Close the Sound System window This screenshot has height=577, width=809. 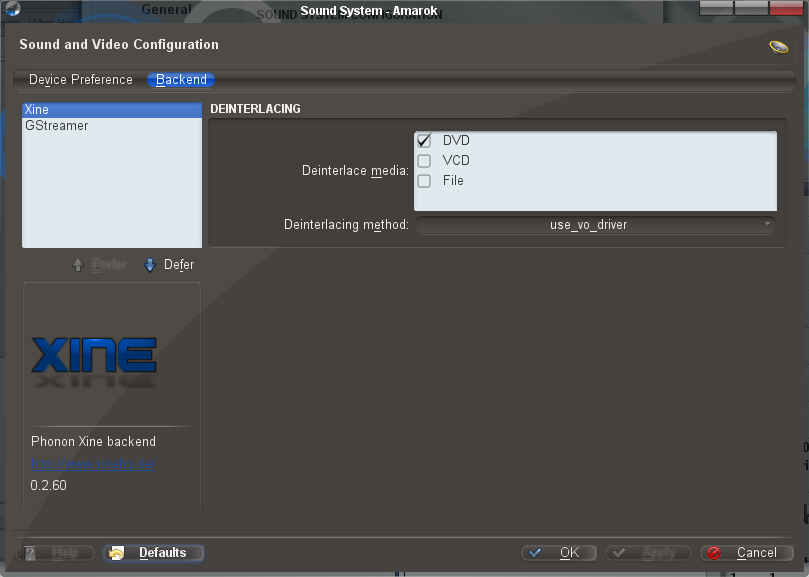(x=786, y=8)
